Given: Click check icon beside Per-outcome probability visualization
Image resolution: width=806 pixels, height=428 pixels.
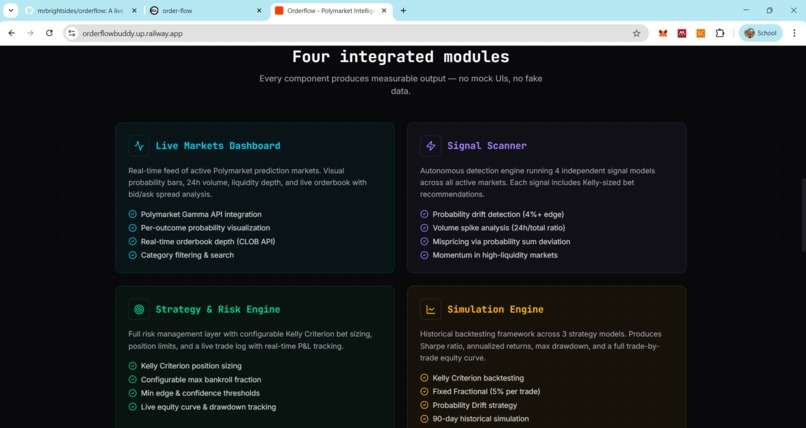Looking at the screenshot, I should coord(133,228).
